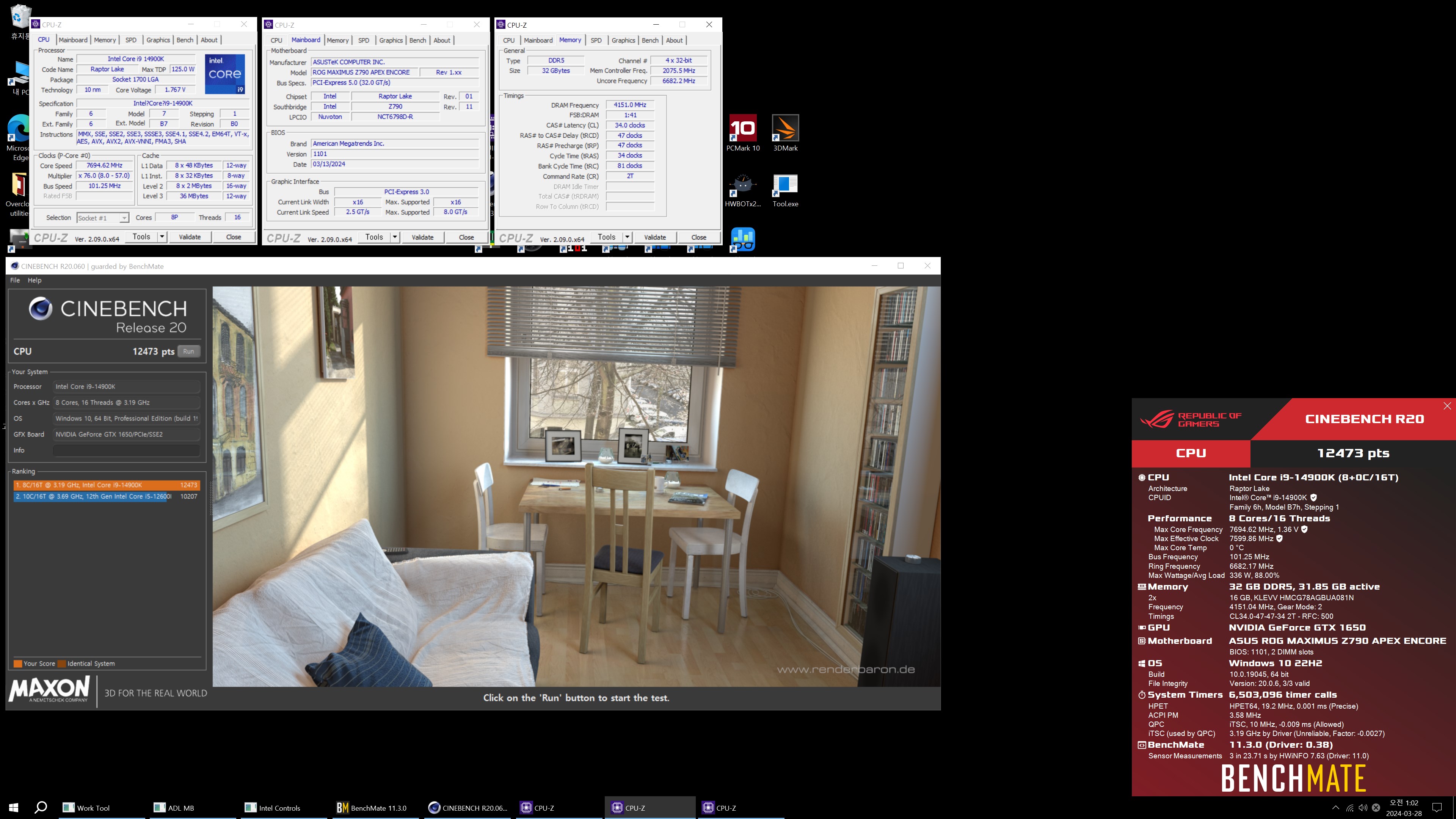
Task: Open the HWBOTx2 desktop shortcut
Action: point(743,189)
